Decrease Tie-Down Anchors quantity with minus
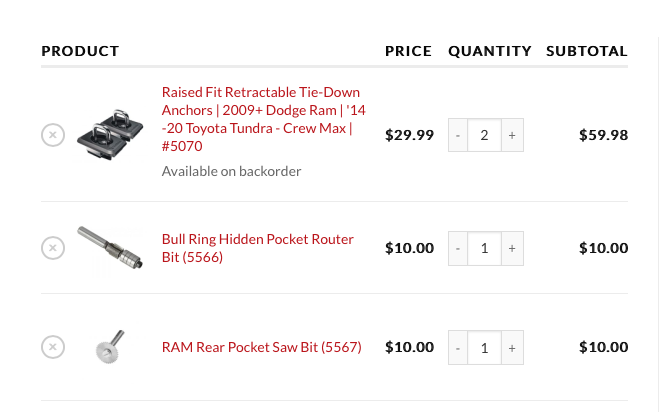The width and height of the screenshot is (660, 412). [458, 135]
